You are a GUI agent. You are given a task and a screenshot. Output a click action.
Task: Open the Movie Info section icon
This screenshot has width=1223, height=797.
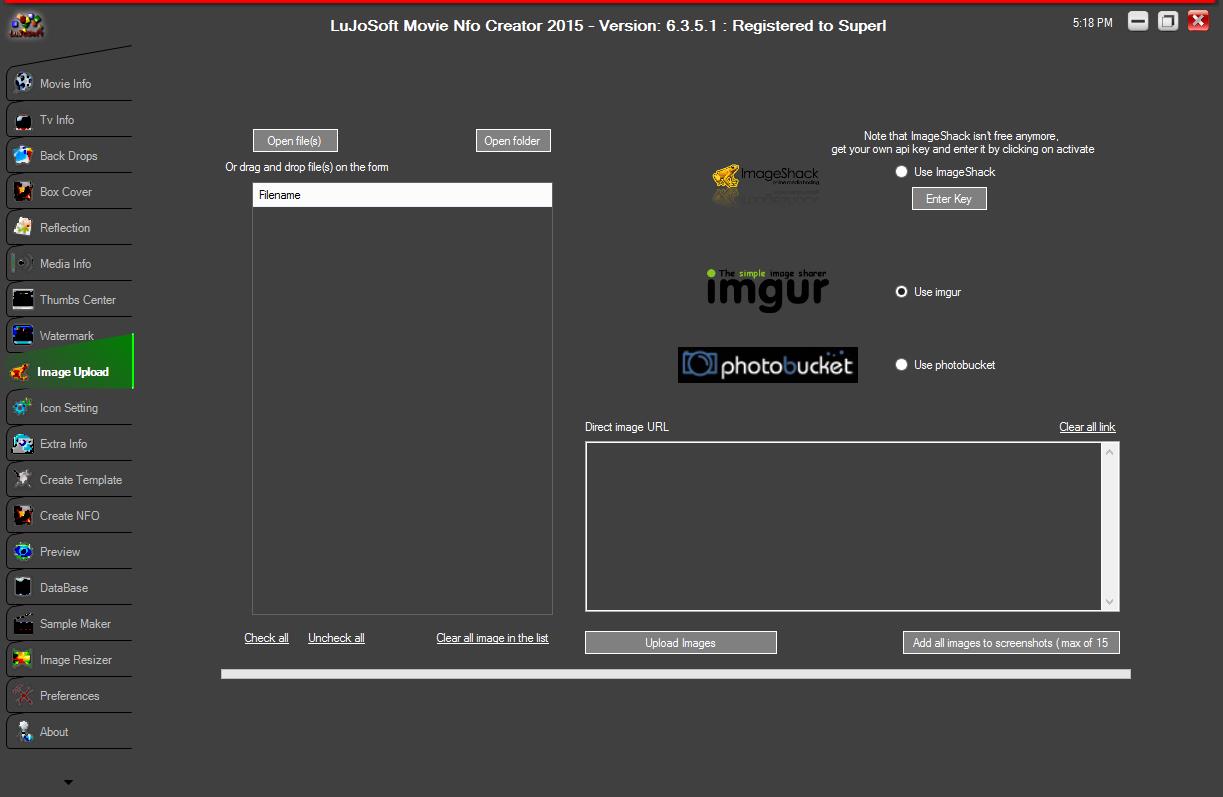tap(23, 84)
